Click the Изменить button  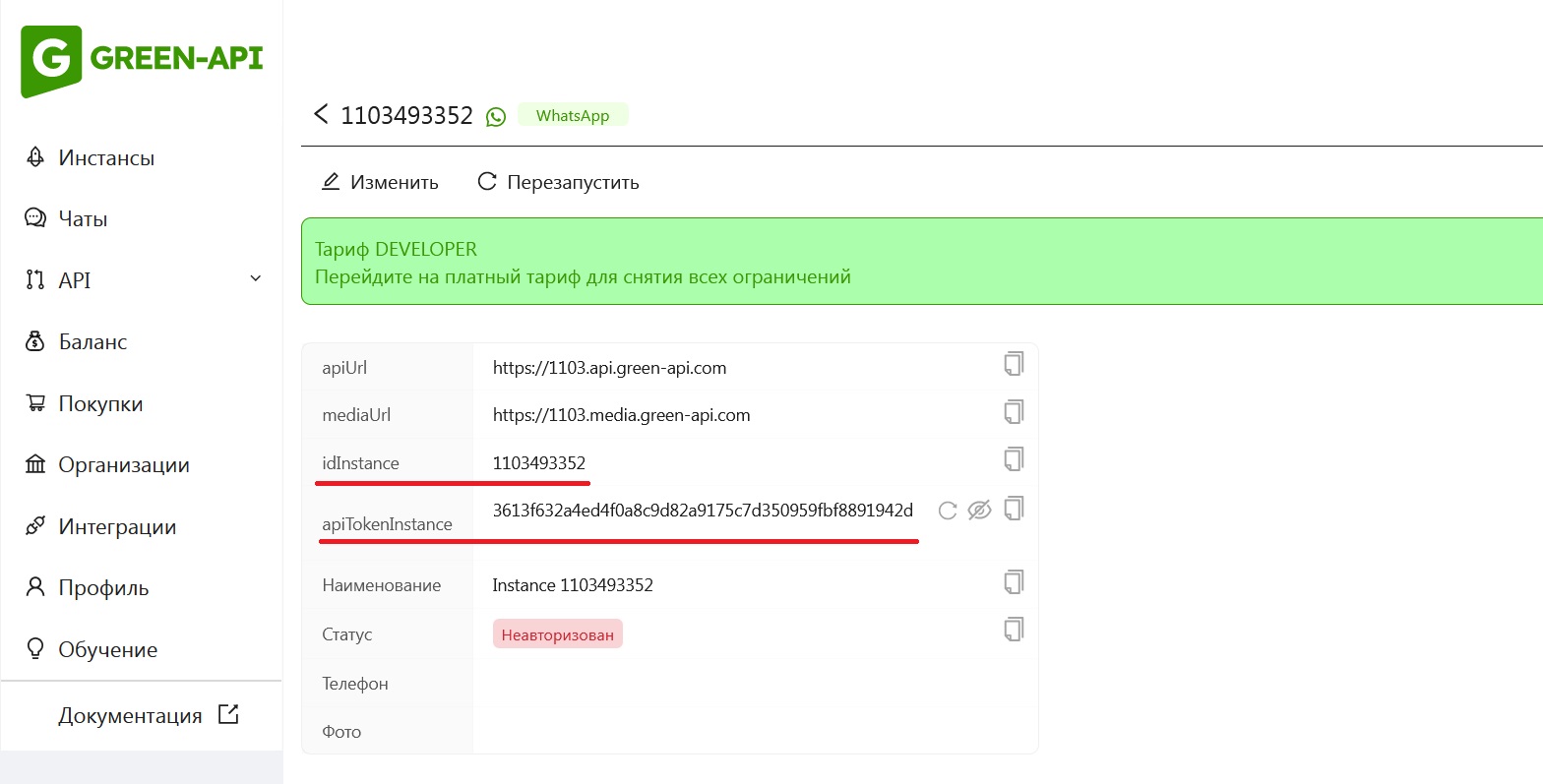(381, 182)
